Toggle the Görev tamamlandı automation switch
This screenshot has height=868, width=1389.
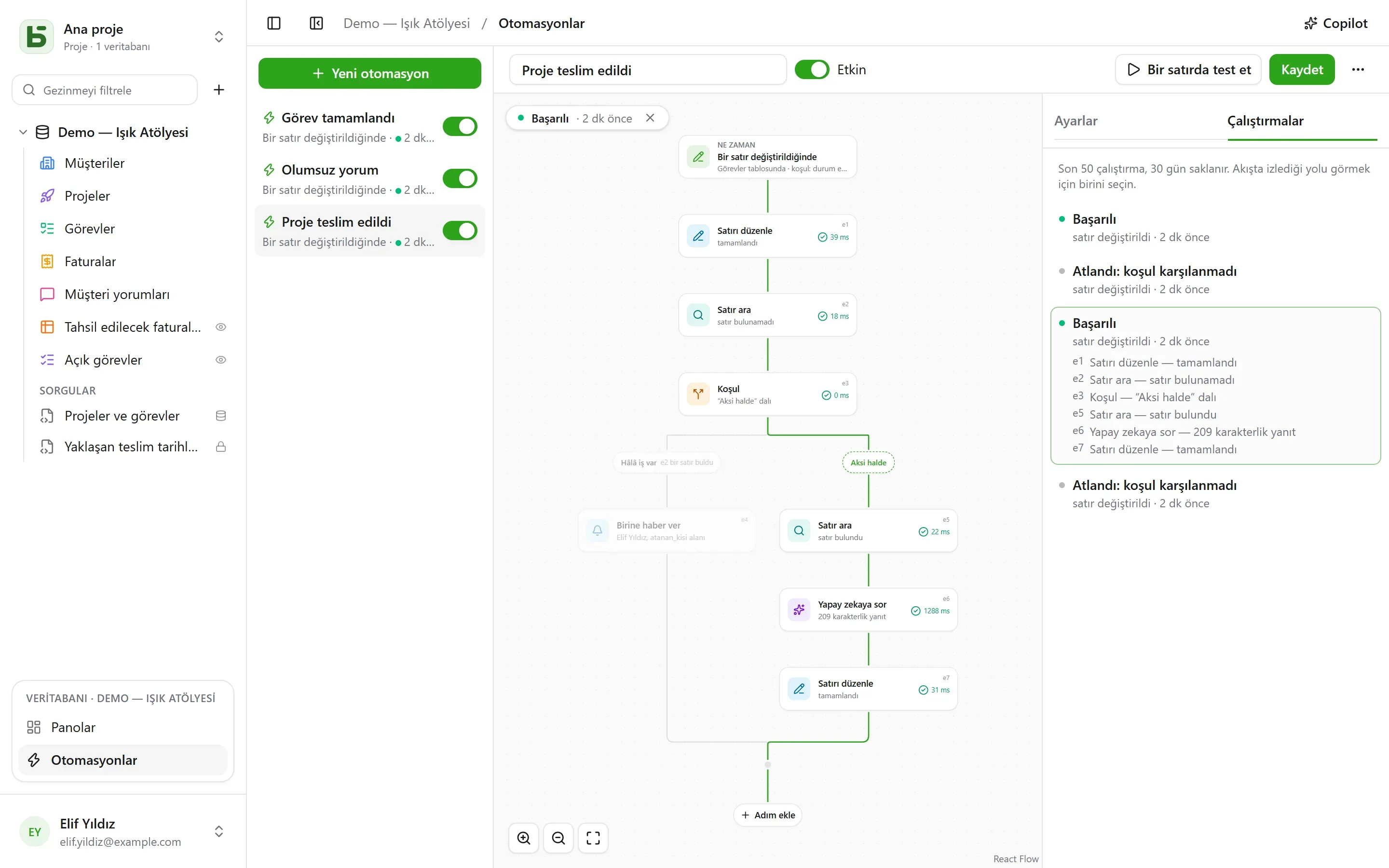coord(460,126)
